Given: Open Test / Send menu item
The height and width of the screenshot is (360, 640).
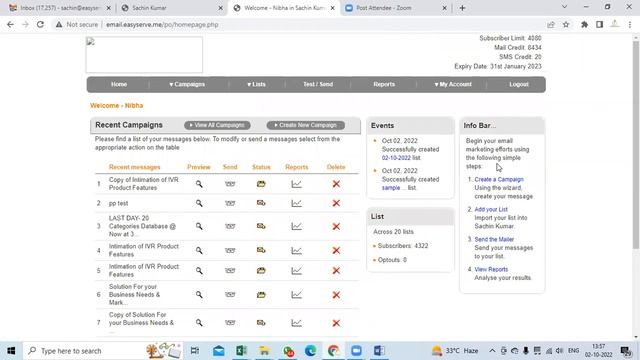Looking at the screenshot, I should pos(318,84).
